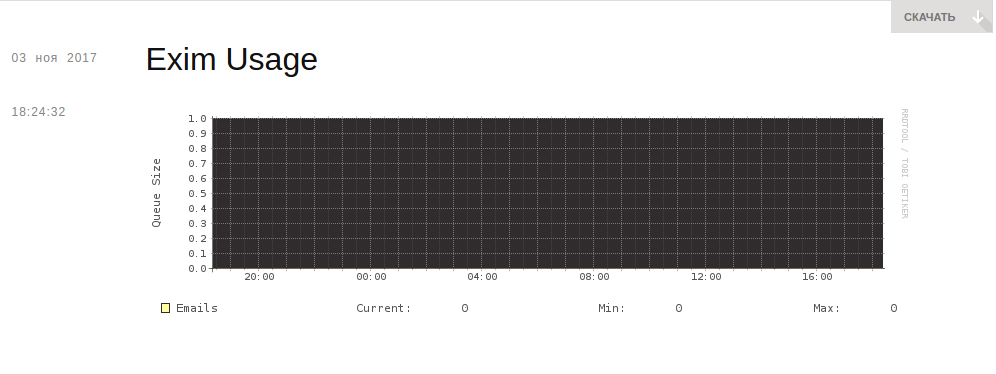Click the Emails legend label
Viewport: 996px width, 374px height.
[197, 308]
